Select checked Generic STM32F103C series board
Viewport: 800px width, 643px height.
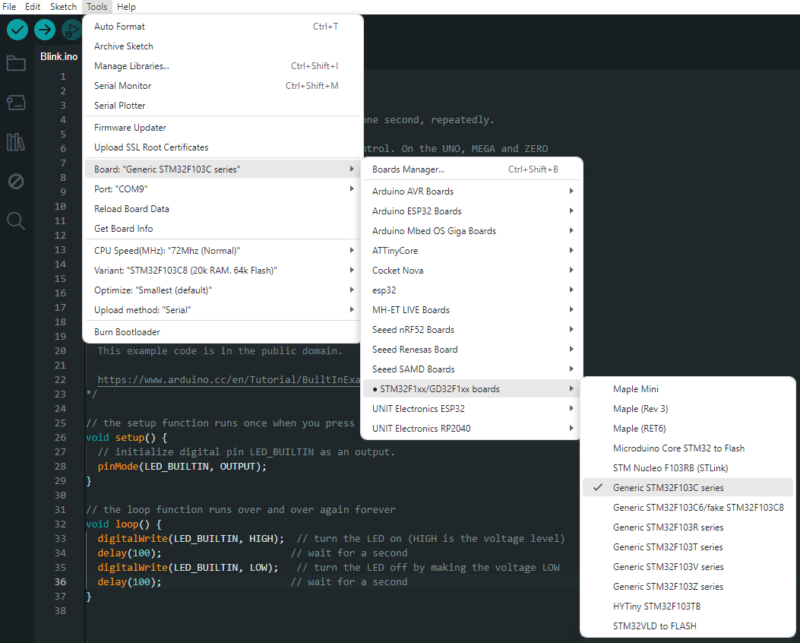coord(668,488)
